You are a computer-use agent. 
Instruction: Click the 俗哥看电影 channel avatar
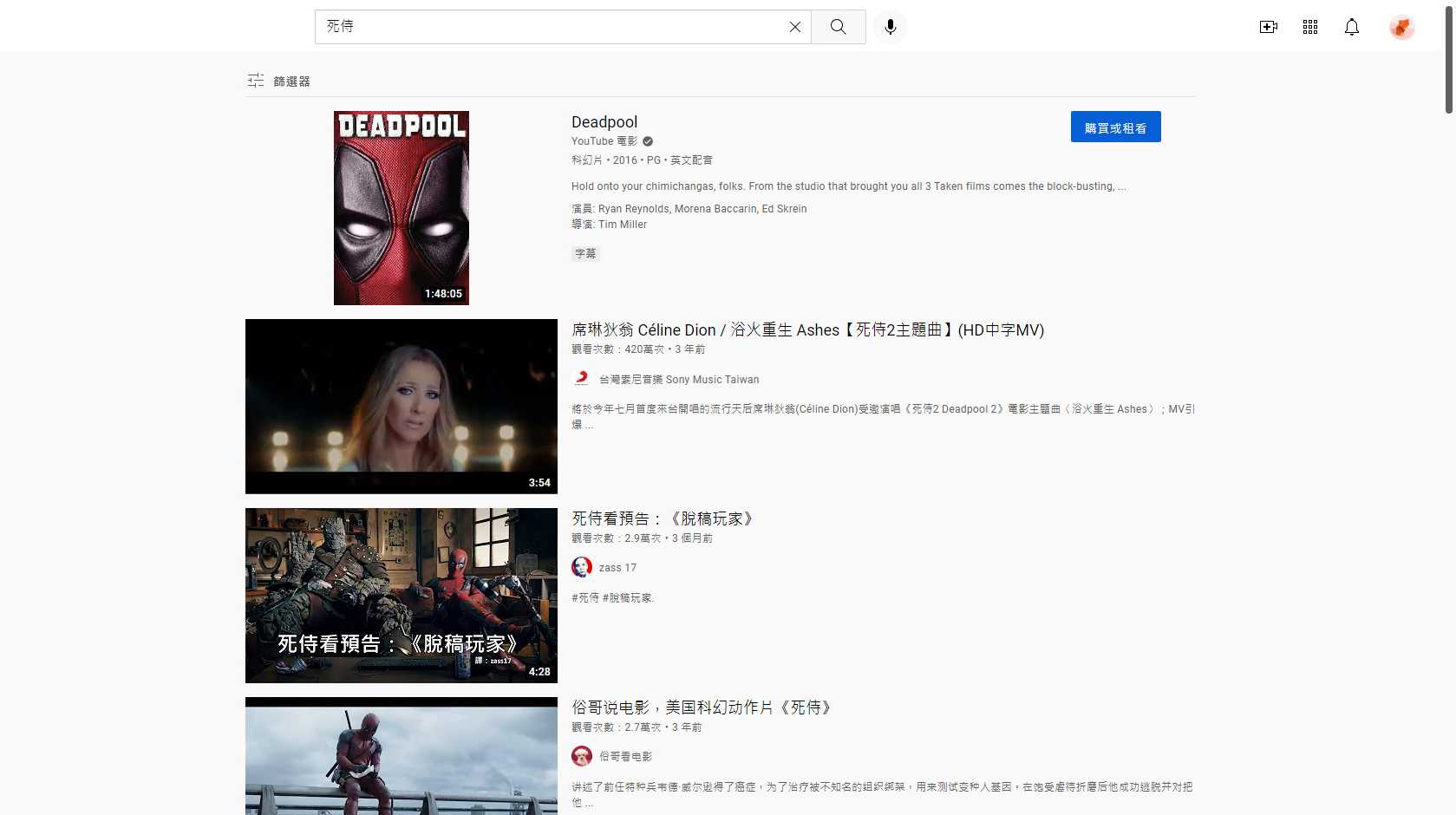581,755
